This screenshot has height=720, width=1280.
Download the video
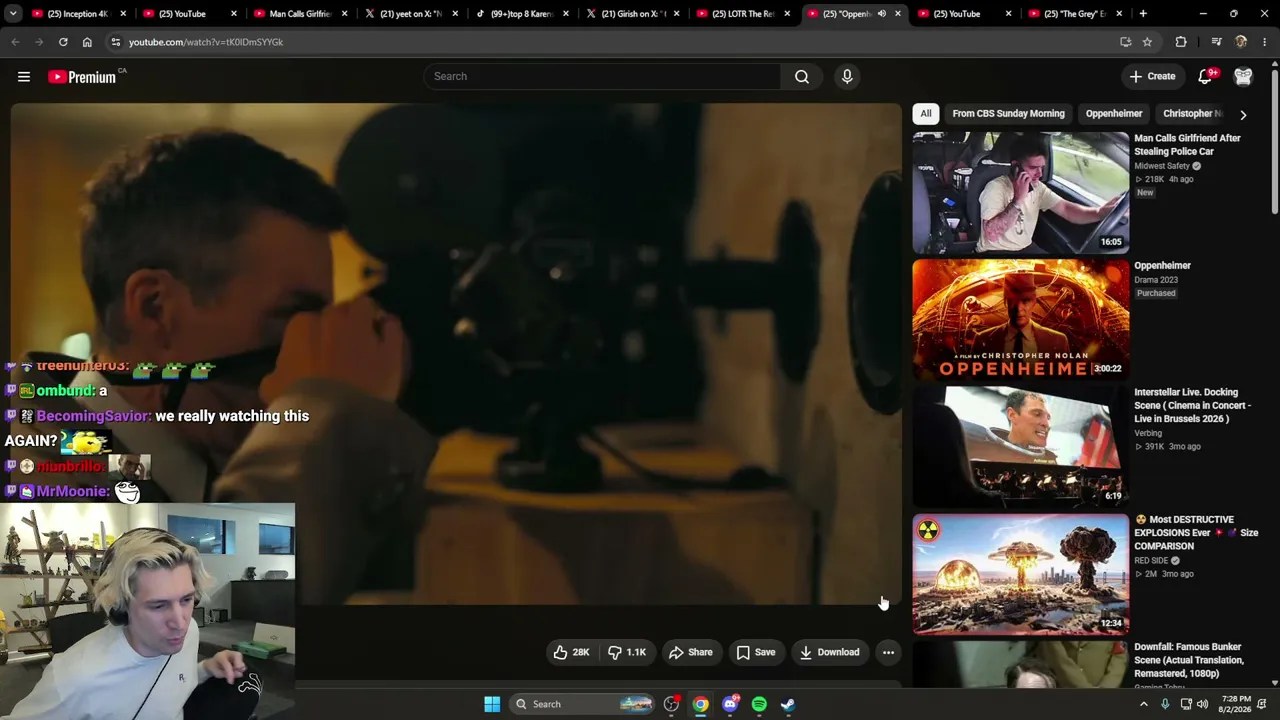point(829,652)
